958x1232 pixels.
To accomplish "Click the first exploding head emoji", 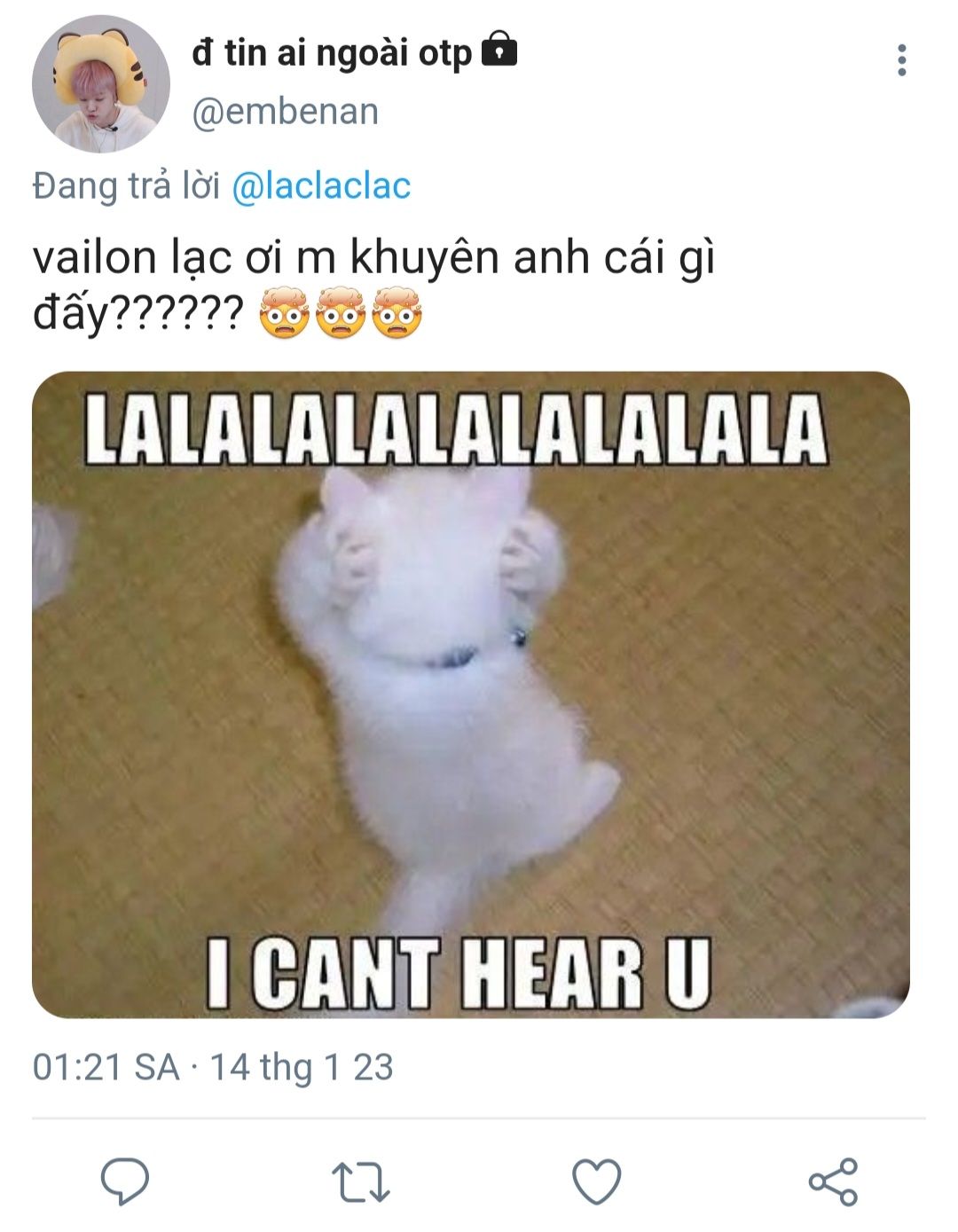I will pyautogui.click(x=284, y=313).
